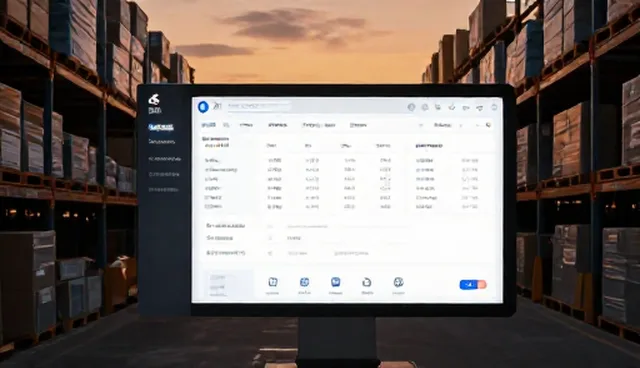Select the blue-highlighted item in the dark sidebar

click(x=161, y=127)
